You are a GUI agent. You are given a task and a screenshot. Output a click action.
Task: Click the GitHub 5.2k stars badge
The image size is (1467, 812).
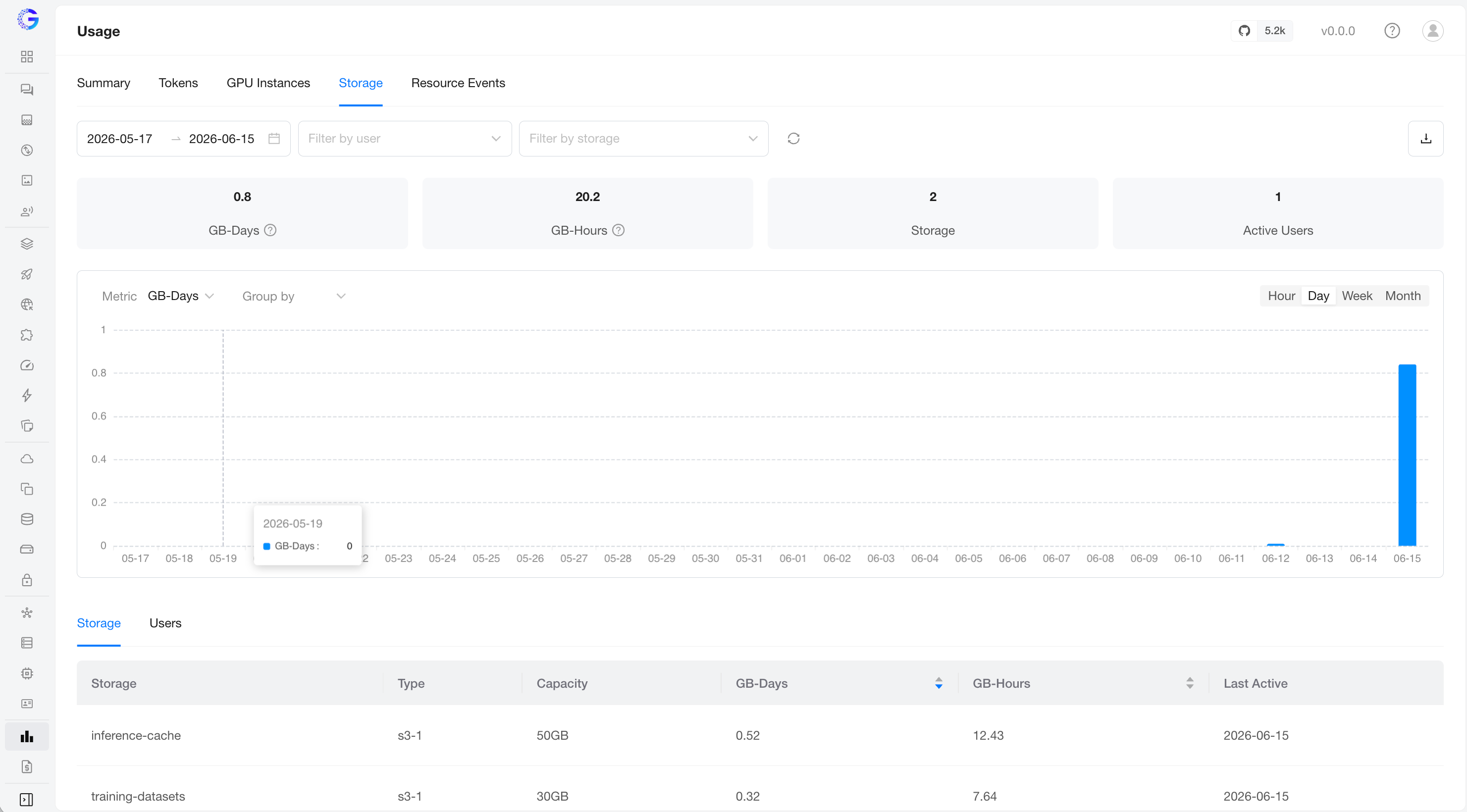pyautogui.click(x=1261, y=31)
